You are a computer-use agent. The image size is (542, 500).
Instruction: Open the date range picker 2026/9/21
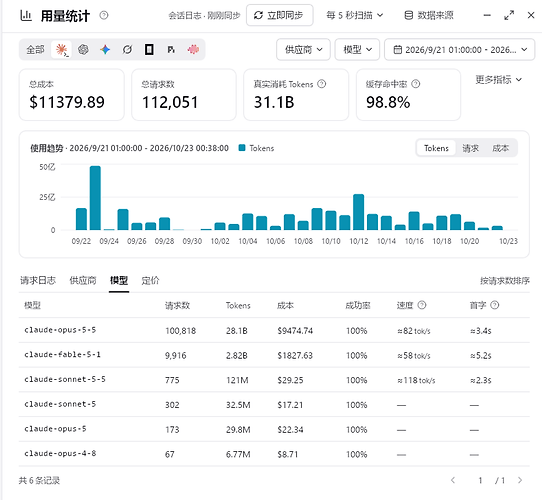[460, 49]
